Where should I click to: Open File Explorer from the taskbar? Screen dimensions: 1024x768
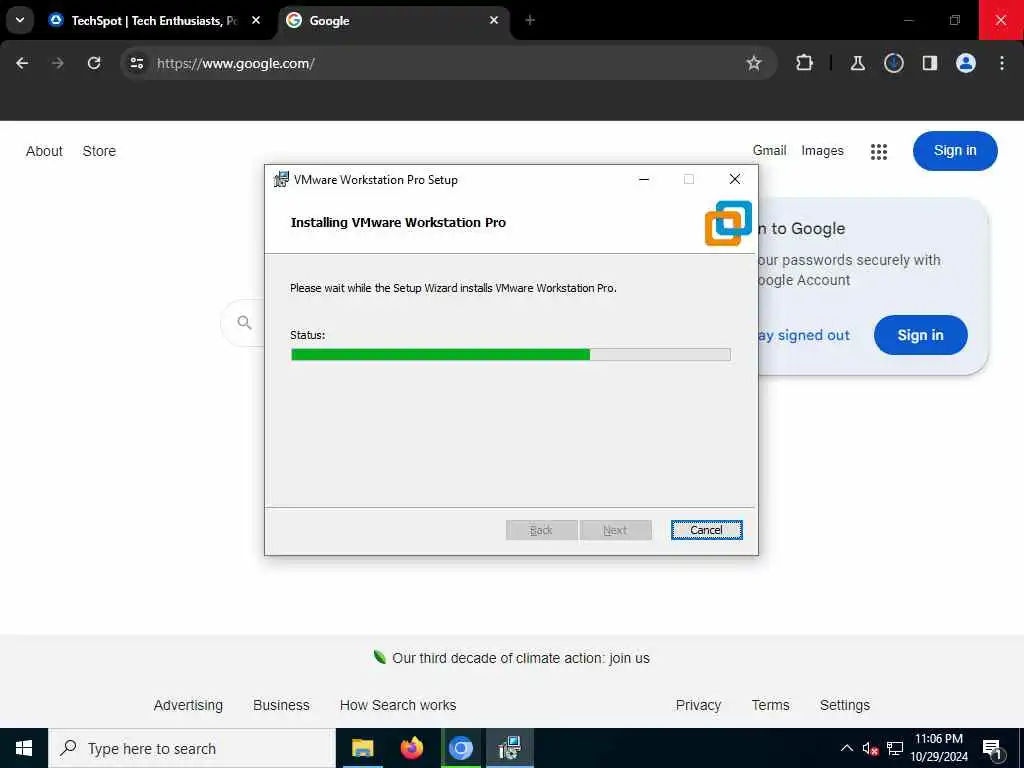click(362, 748)
